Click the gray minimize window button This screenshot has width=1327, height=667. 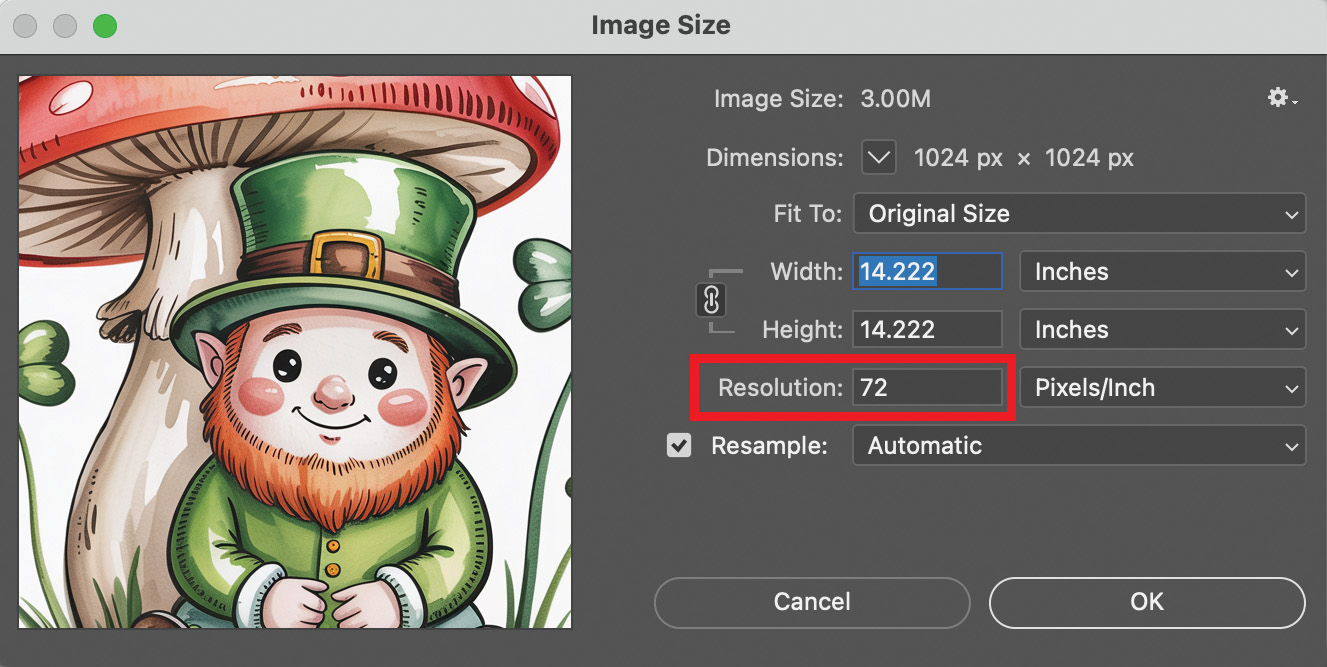(x=65, y=26)
